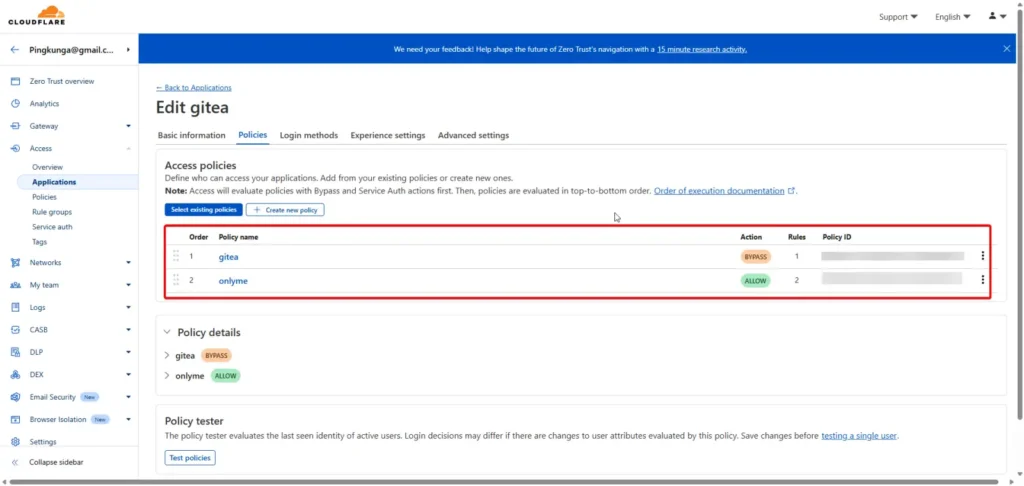1024x486 pixels.
Task: Expand the Gateway menu arrow
Action: 129,126
